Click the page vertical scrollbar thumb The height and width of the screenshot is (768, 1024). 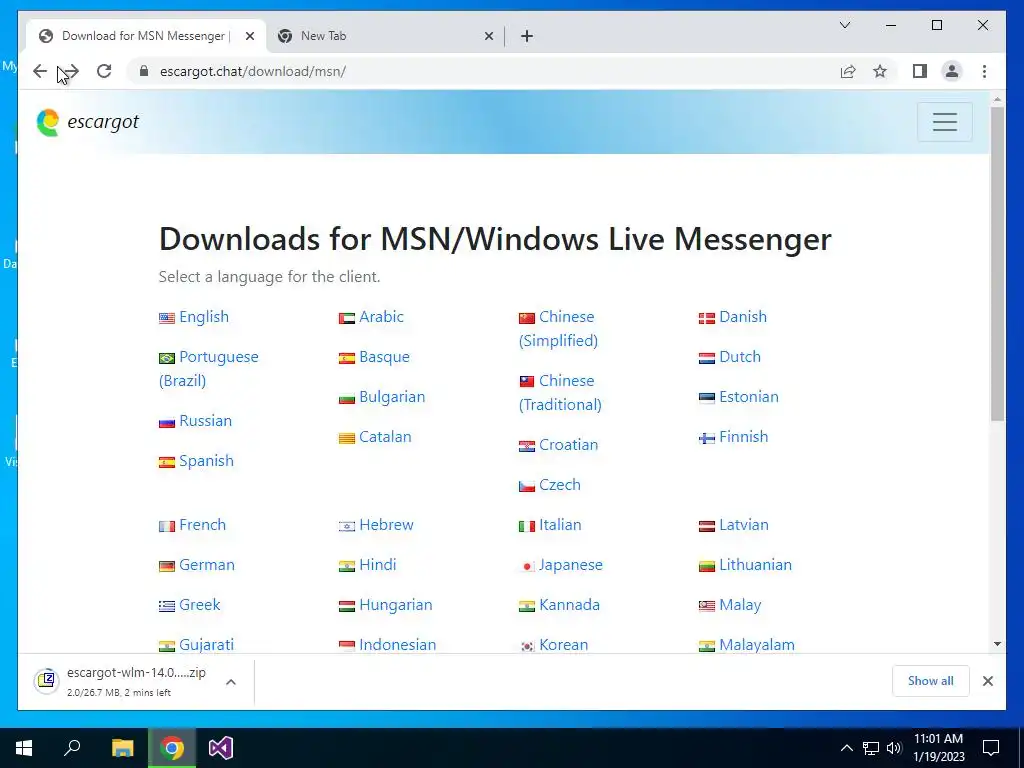point(997,264)
